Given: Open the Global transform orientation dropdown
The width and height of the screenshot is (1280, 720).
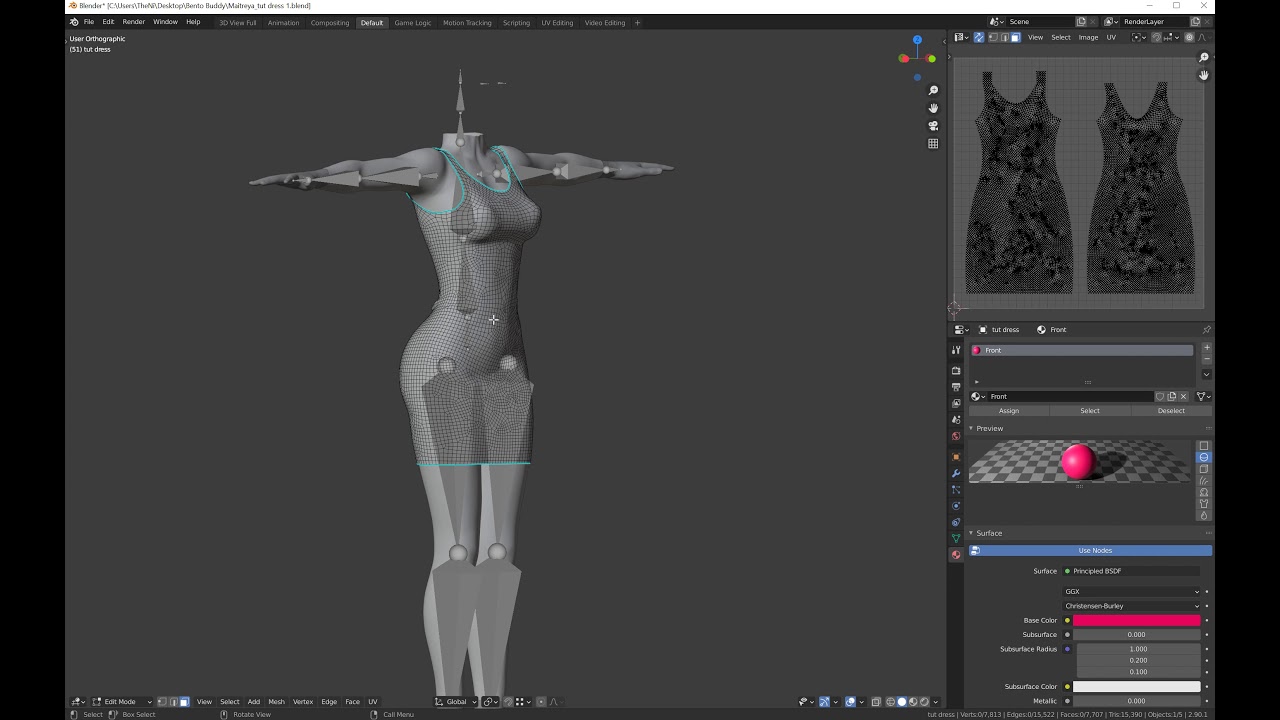Looking at the screenshot, I should click(x=456, y=702).
